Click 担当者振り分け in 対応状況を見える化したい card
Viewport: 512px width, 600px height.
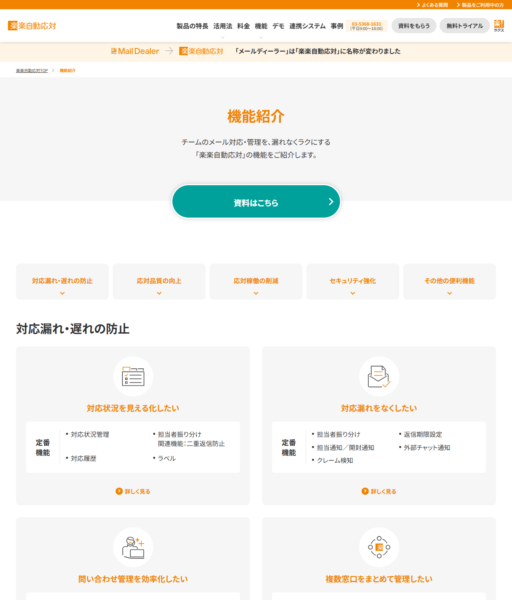click(179, 434)
